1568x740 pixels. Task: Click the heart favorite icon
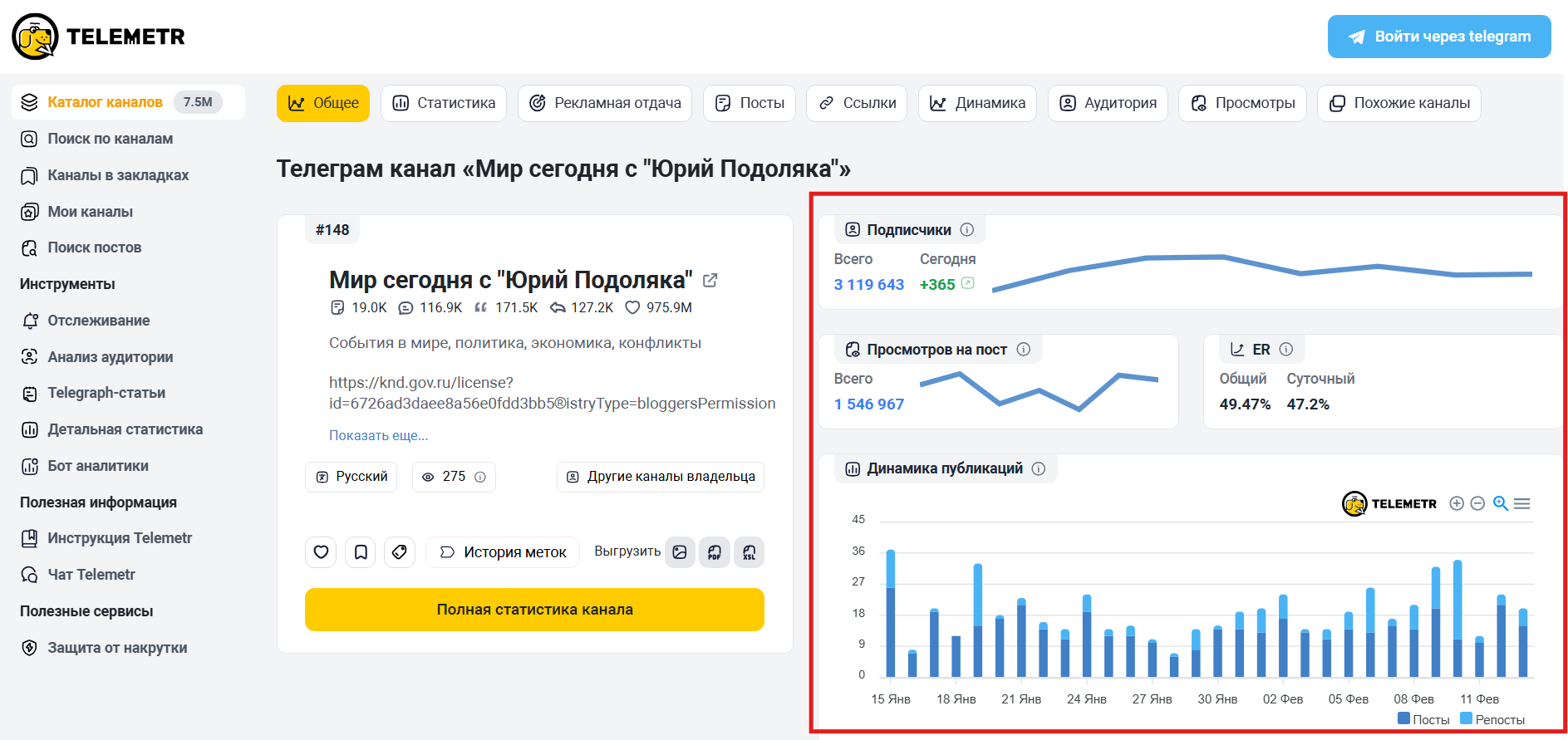tap(321, 552)
